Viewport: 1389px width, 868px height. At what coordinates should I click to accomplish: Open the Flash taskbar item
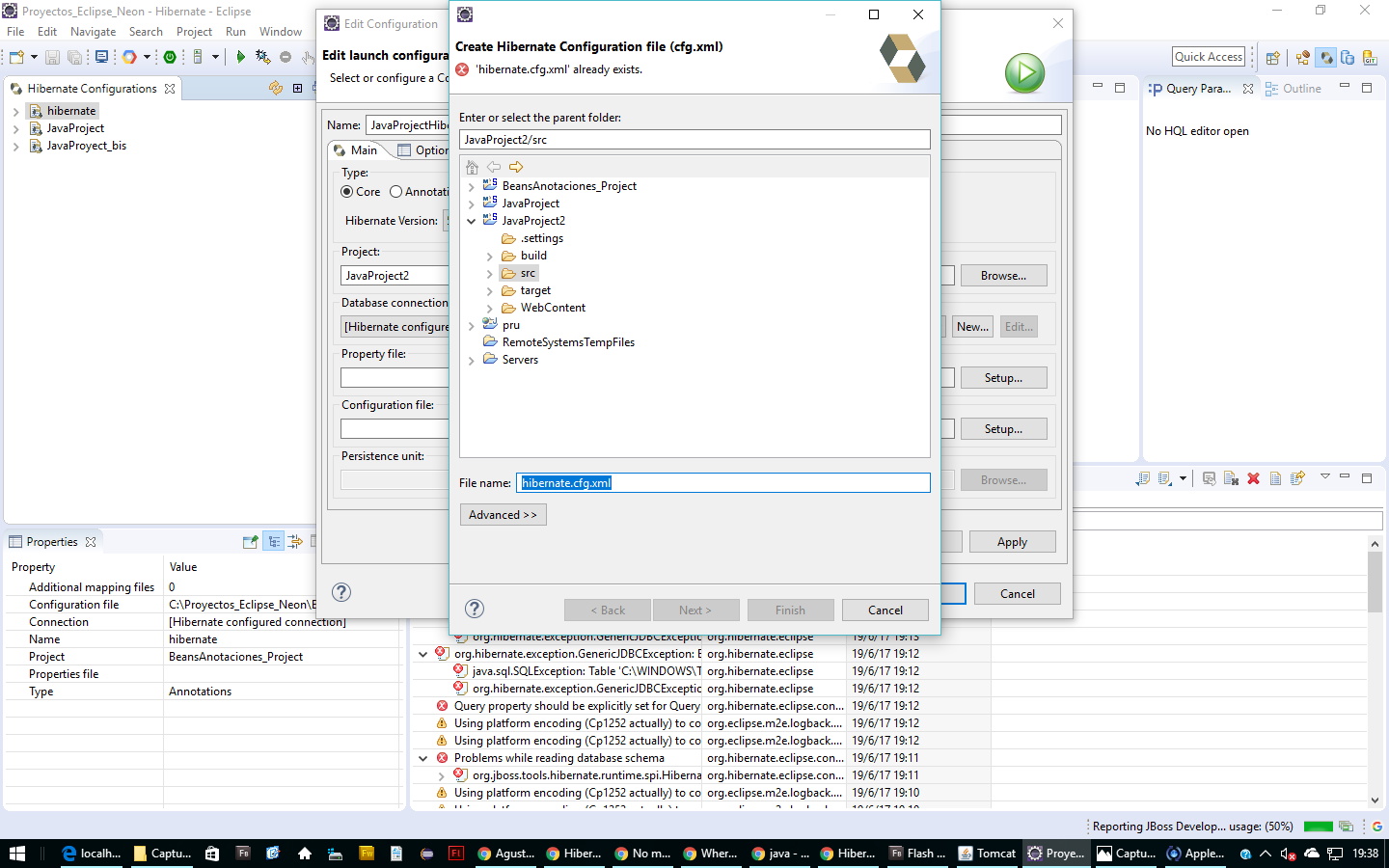tap(918, 853)
